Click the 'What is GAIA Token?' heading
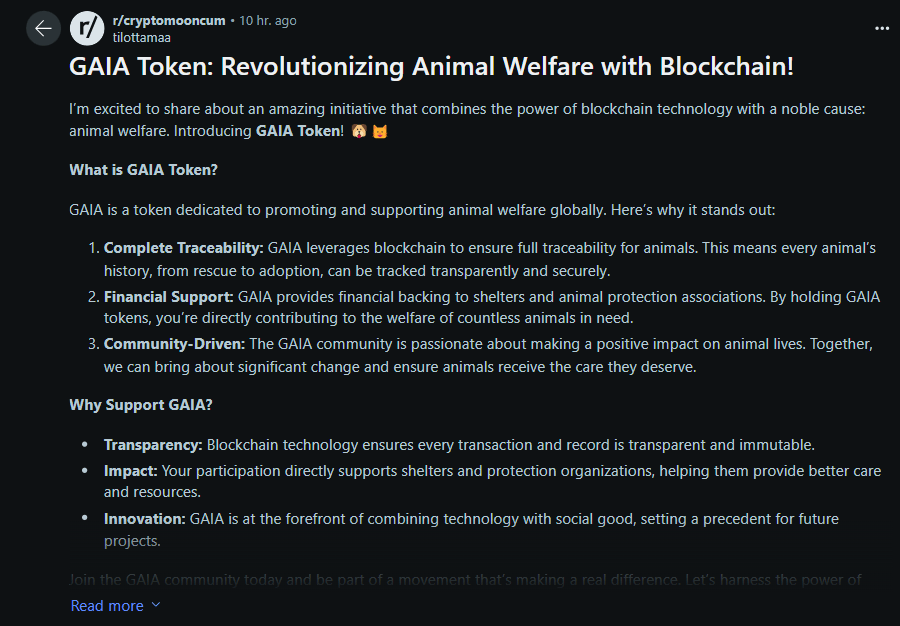Viewport: 900px width, 626px height. (143, 170)
